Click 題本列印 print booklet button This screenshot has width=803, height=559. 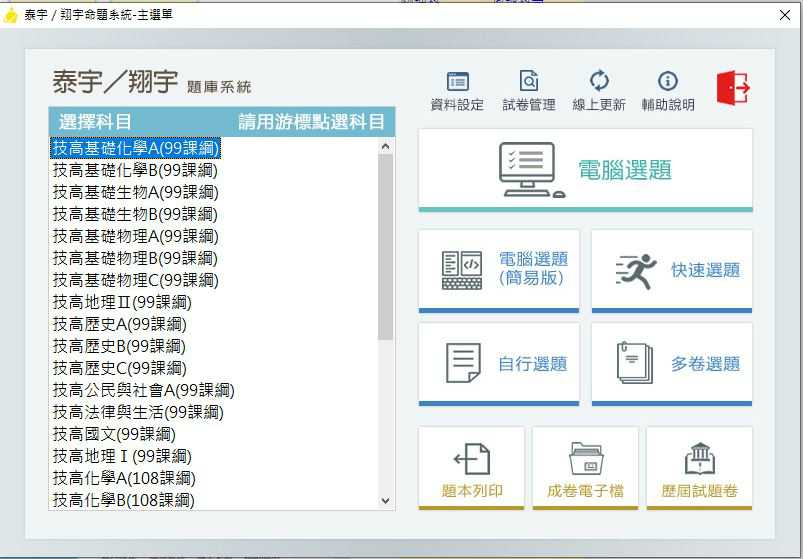(472, 468)
